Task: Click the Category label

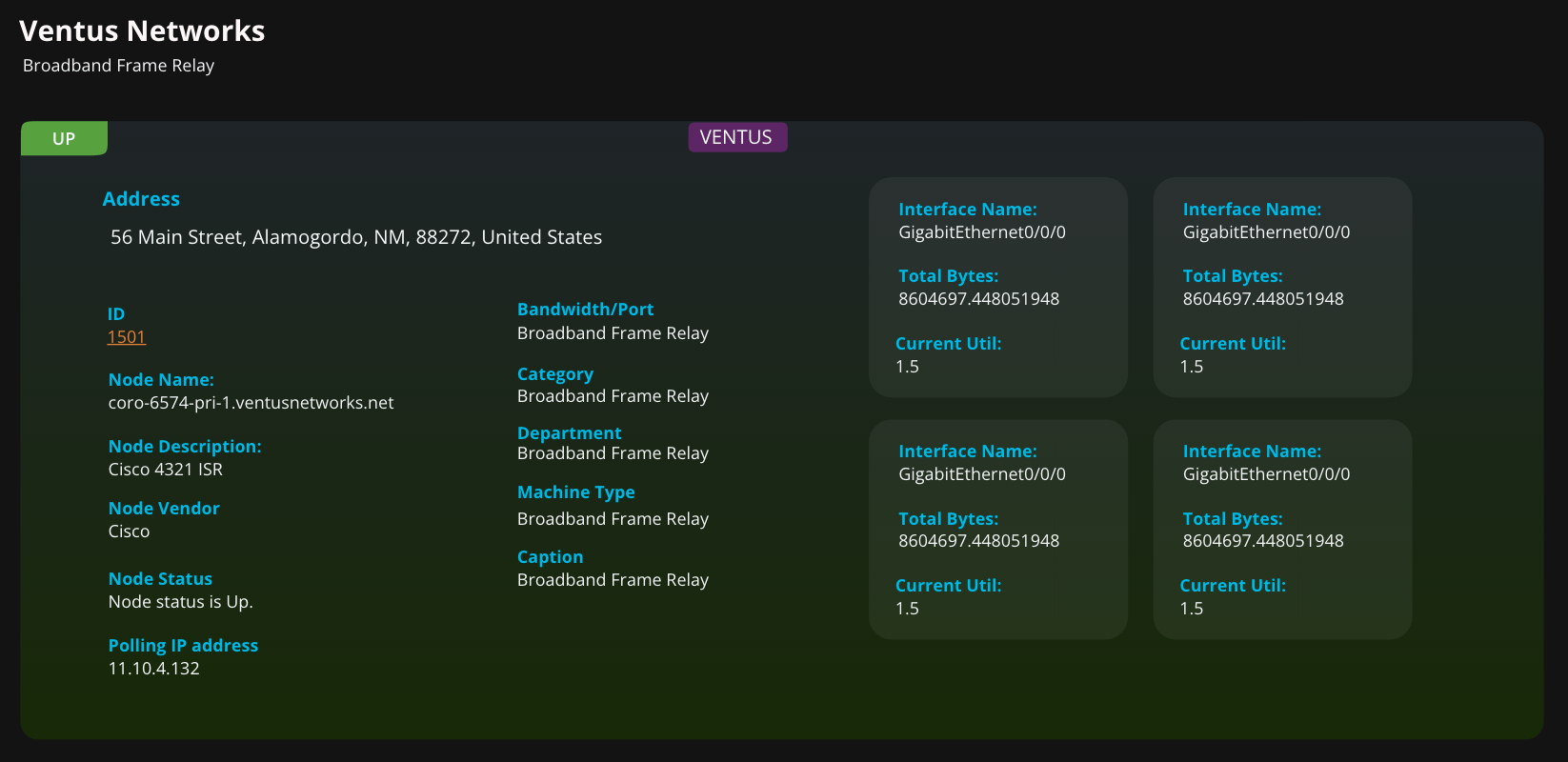Action: click(x=555, y=374)
